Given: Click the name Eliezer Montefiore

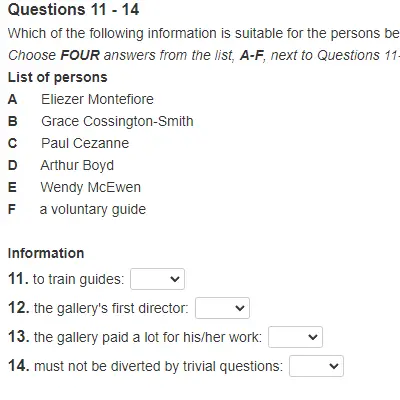Looking at the screenshot, I should pyautogui.click(x=97, y=99).
